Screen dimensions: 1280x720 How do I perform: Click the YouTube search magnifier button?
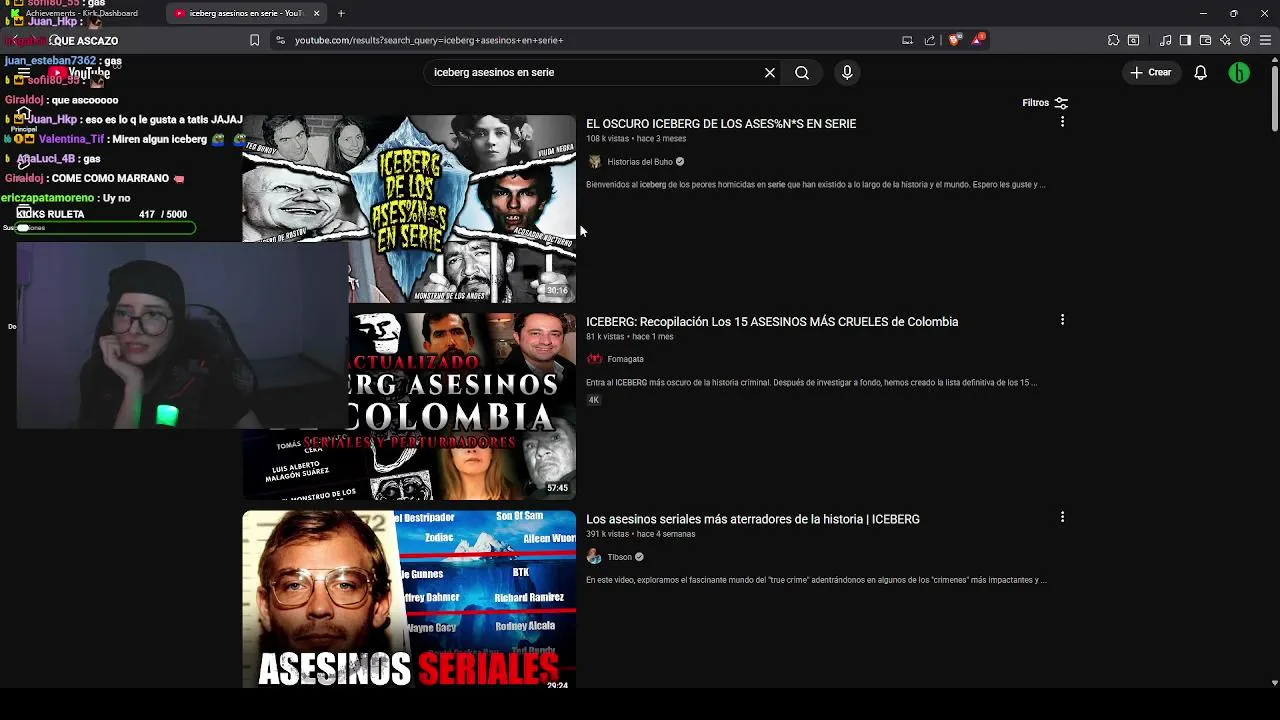click(802, 73)
